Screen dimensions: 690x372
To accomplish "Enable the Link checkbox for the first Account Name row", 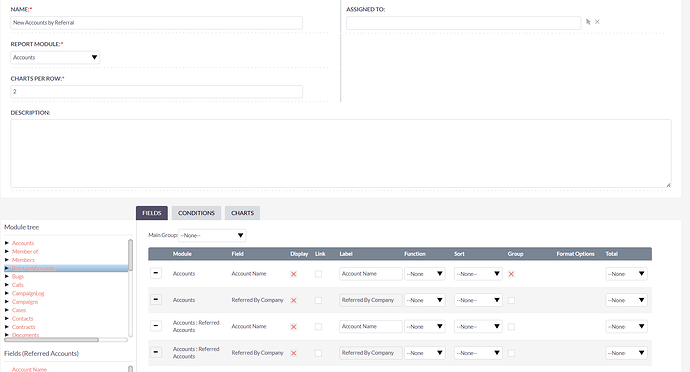I will pos(318,274).
